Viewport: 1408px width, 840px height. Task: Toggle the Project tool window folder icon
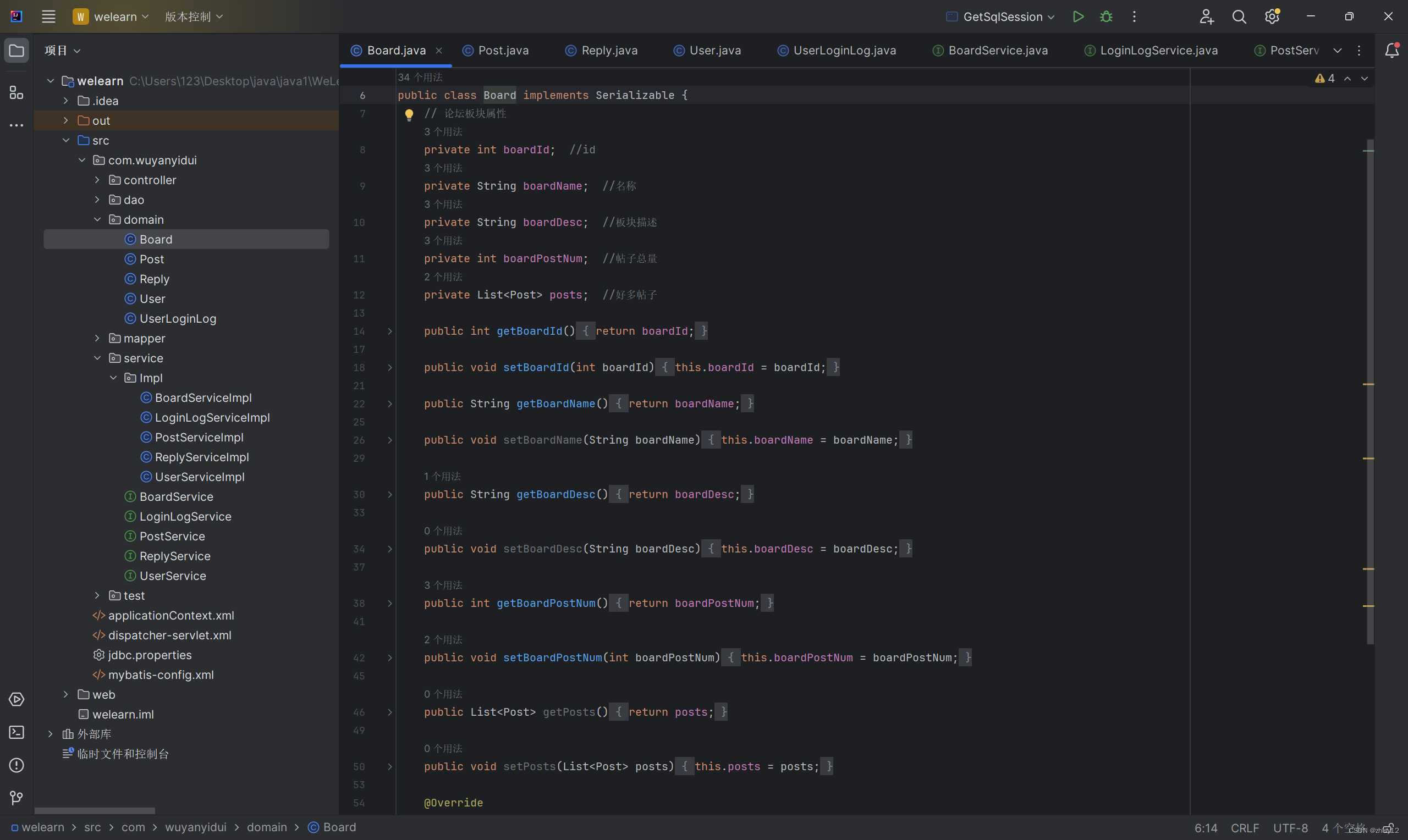click(16, 51)
